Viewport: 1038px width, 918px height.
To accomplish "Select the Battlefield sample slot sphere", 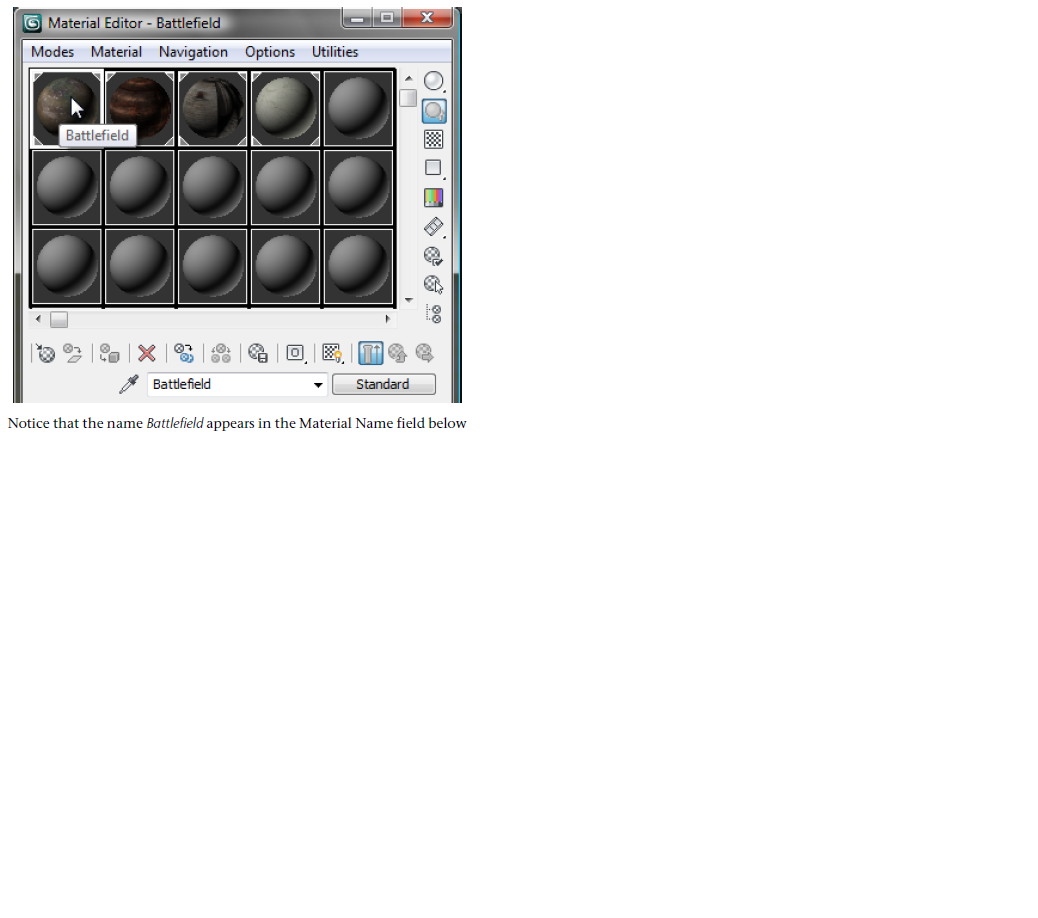I will [x=66, y=108].
